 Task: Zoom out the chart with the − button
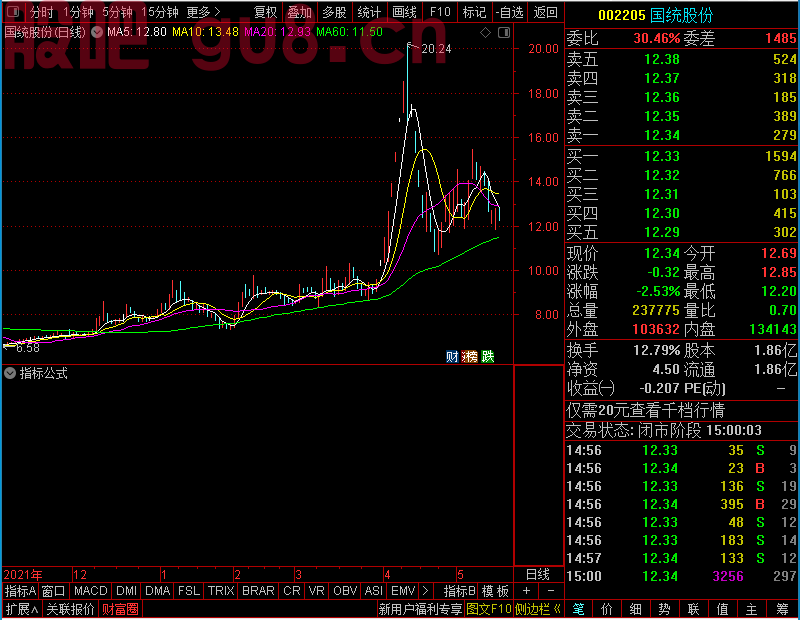tap(551, 591)
